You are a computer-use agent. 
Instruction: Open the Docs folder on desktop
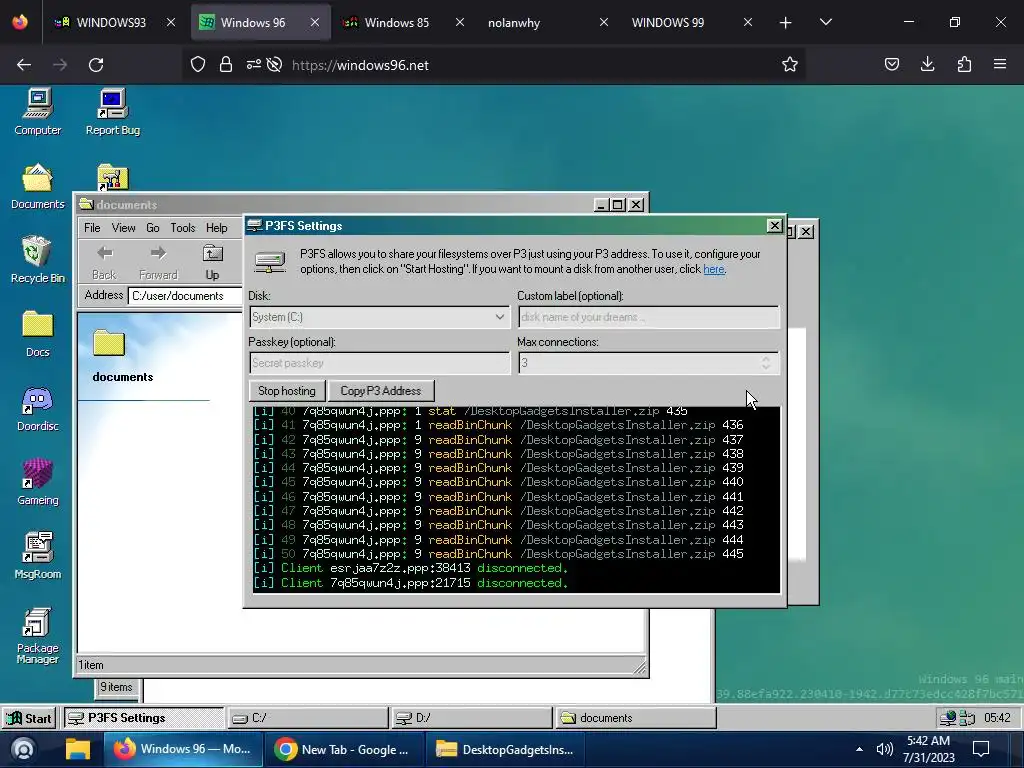(38, 333)
